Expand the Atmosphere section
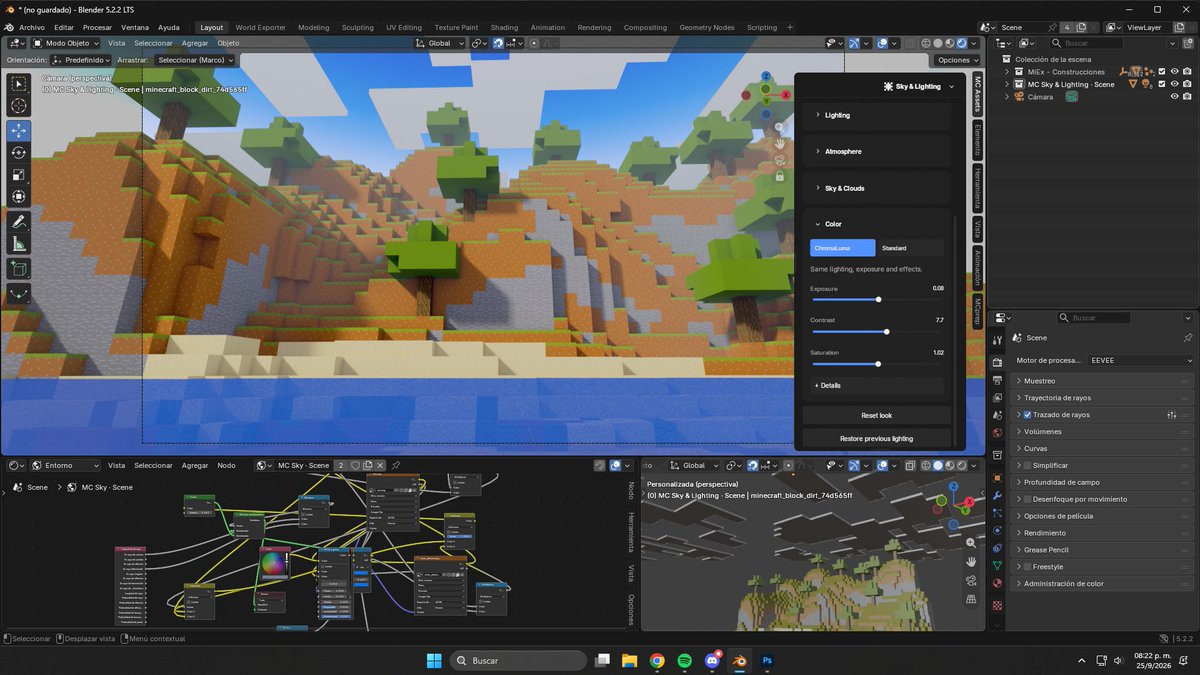This screenshot has height=675, width=1200. [876, 151]
